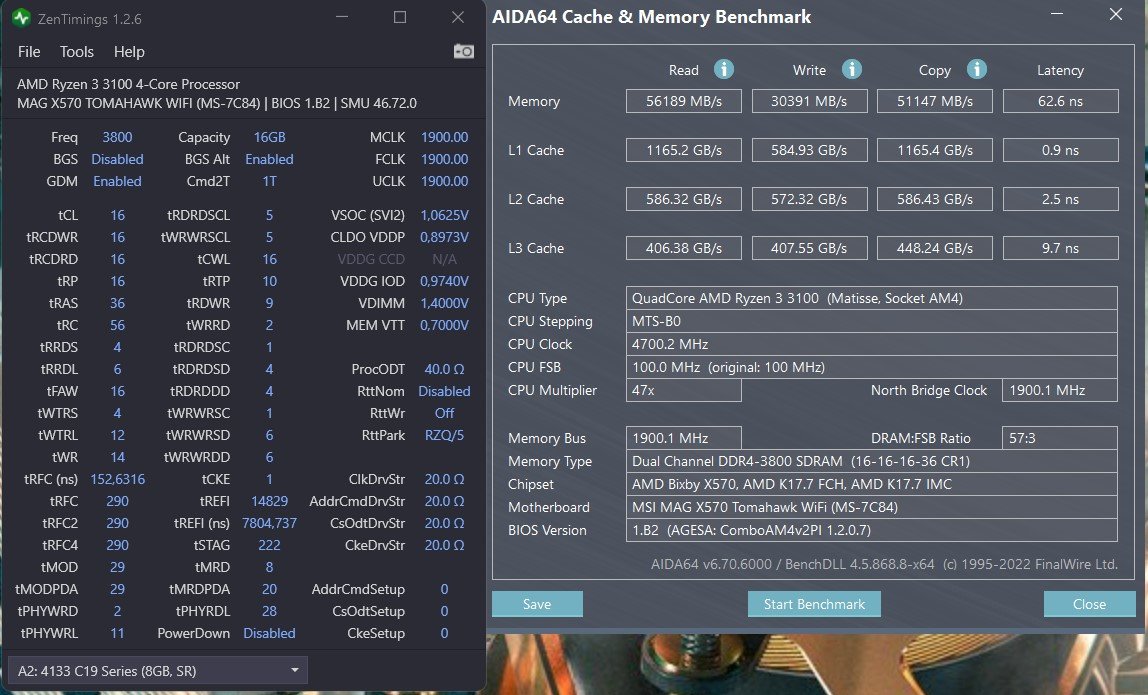Viewport: 1148px width, 695px height.
Task: Click tSTAG value 222
Action: click(269, 545)
